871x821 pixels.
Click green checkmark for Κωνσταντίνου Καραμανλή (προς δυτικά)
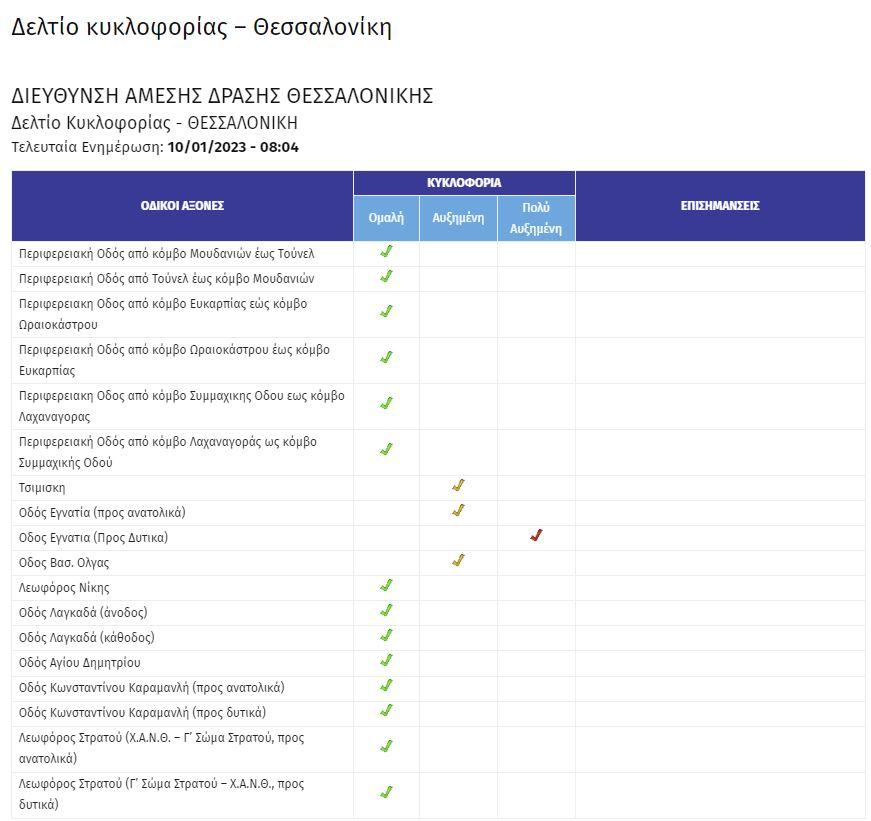tap(386, 712)
